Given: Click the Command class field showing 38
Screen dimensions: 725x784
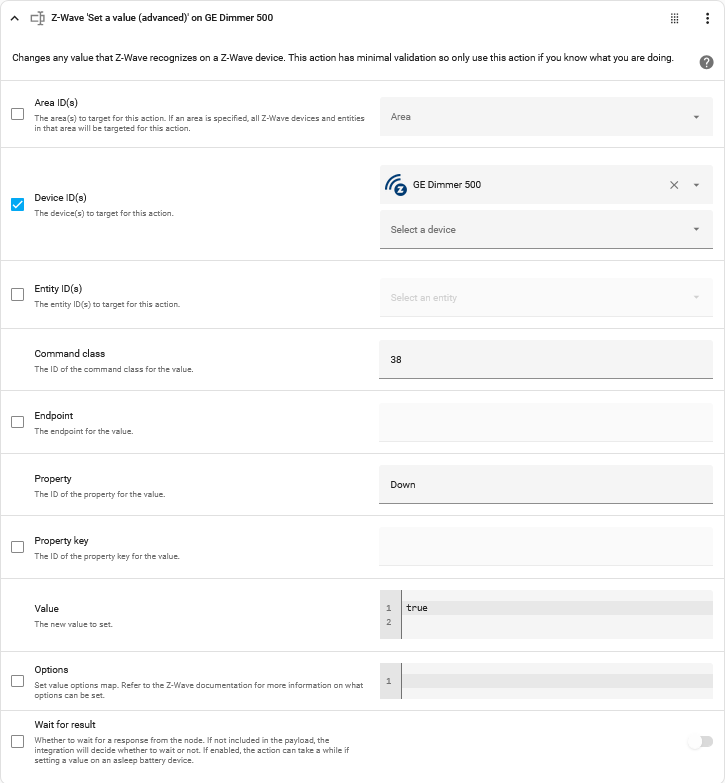Looking at the screenshot, I should (x=546, y=360).
